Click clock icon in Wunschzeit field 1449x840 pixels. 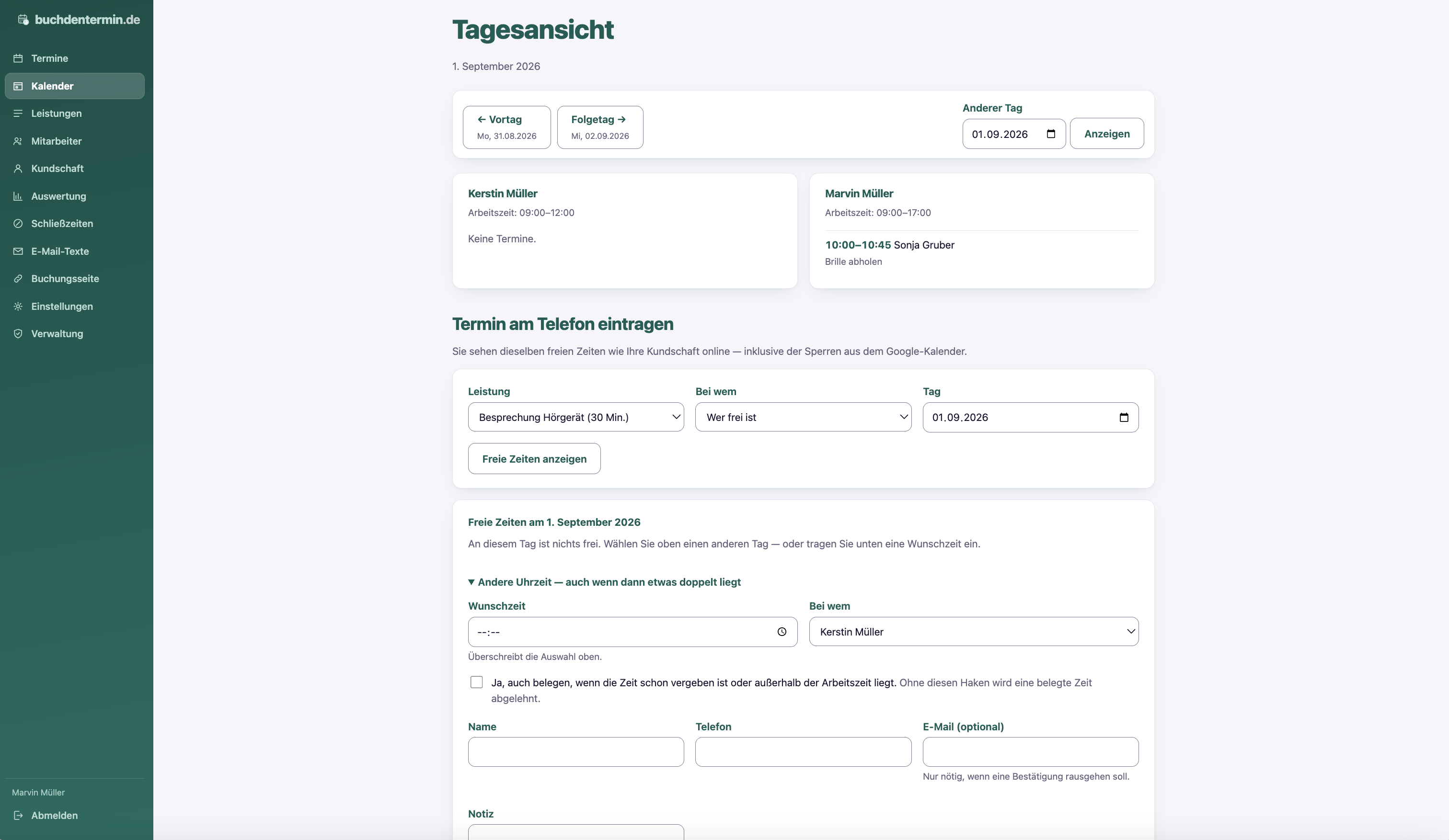pyautogui.click(x=782, y=631)
